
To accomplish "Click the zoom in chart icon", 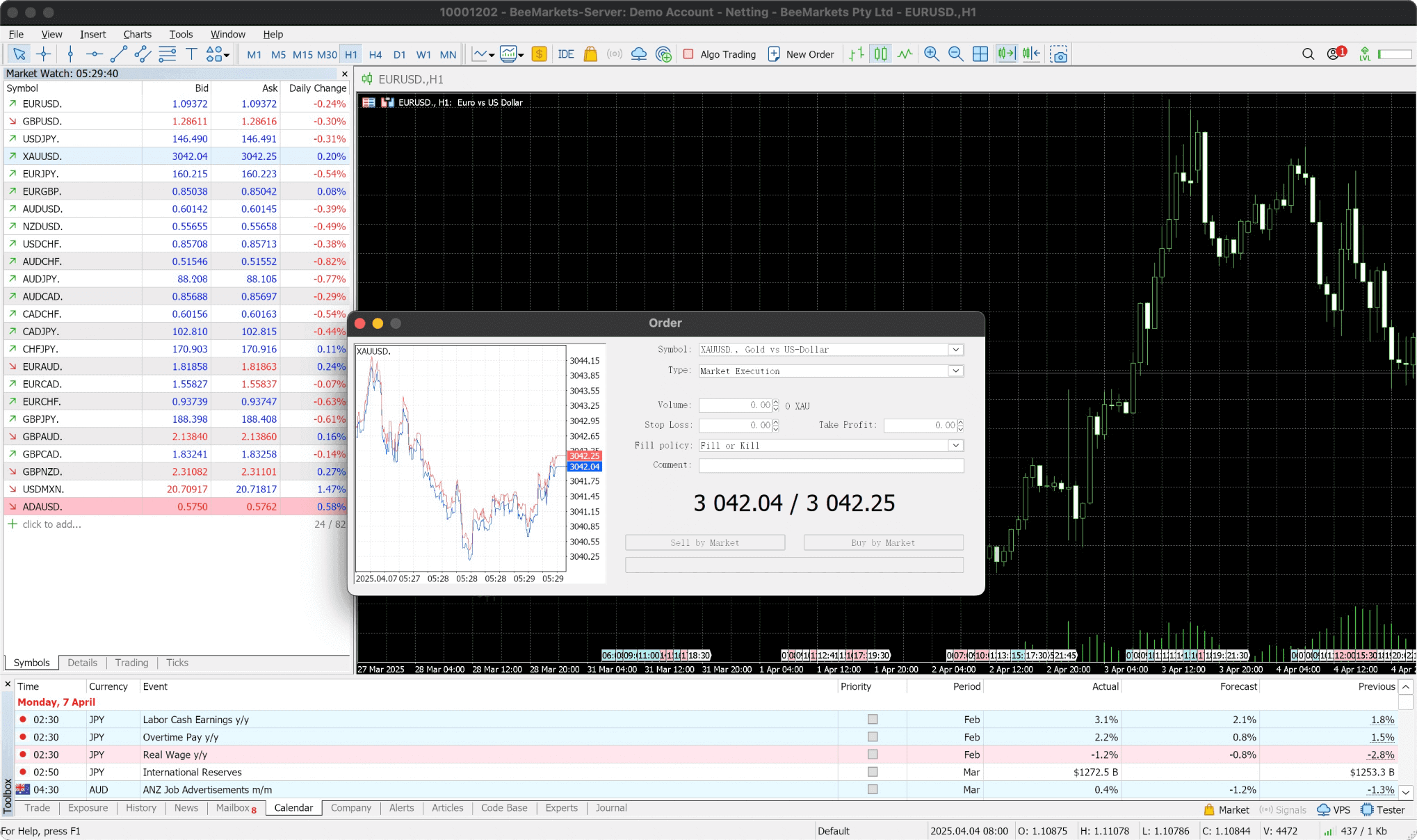I will pos(931,54).
